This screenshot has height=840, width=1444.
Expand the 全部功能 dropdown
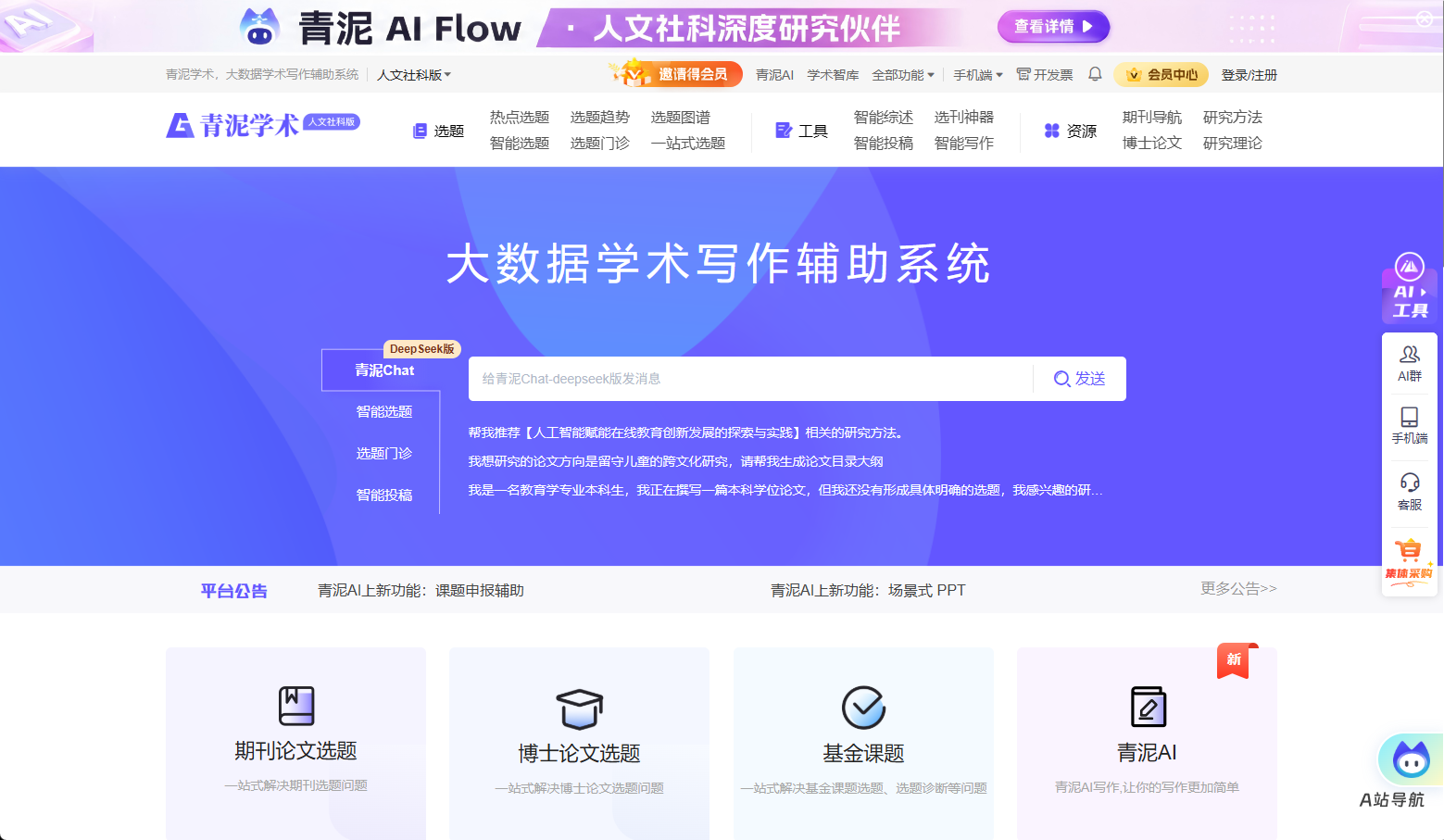[x=903, y=75]
